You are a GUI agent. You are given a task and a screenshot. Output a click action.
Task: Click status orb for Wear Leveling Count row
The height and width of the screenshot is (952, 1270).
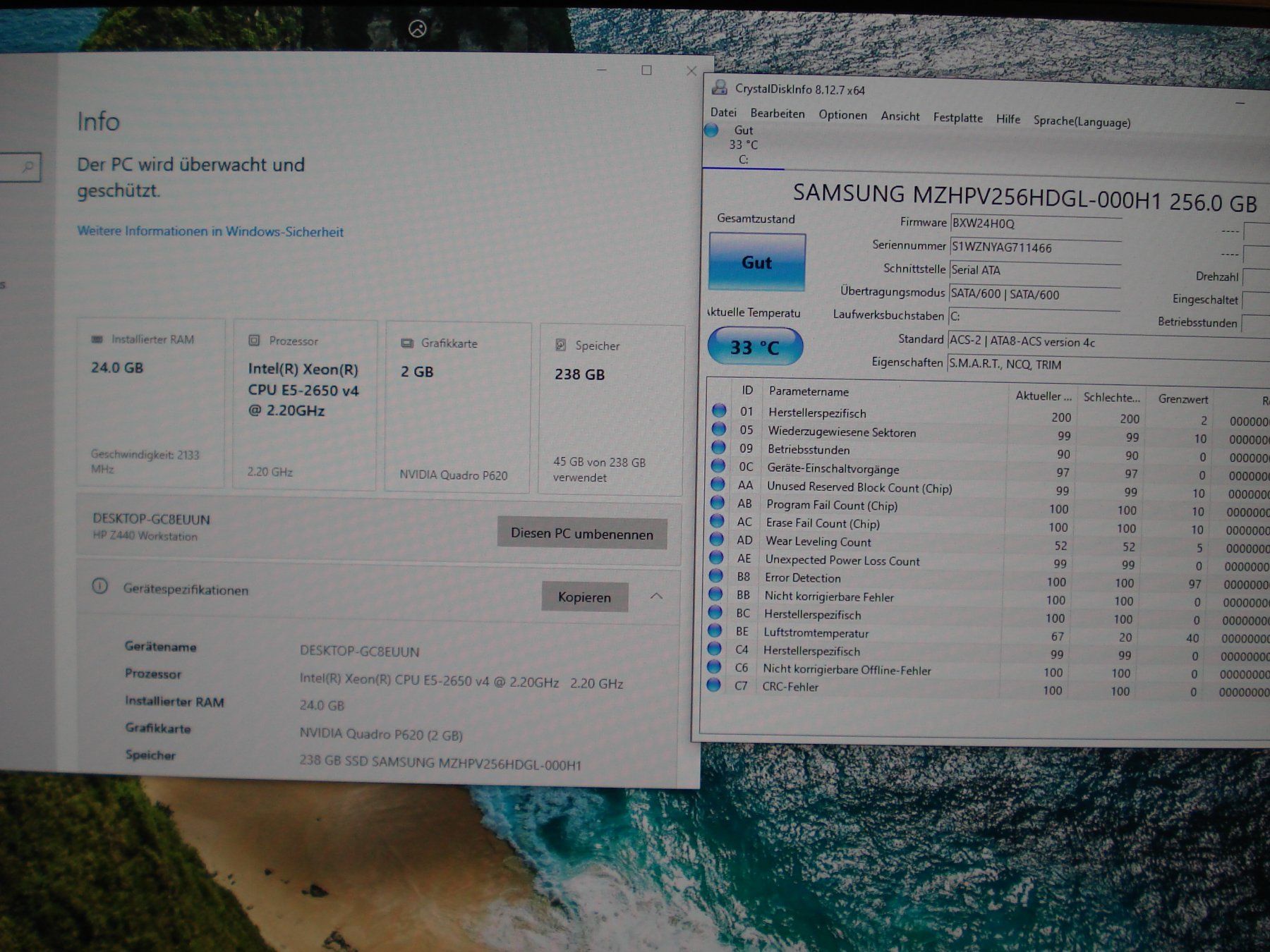point(717,539)
